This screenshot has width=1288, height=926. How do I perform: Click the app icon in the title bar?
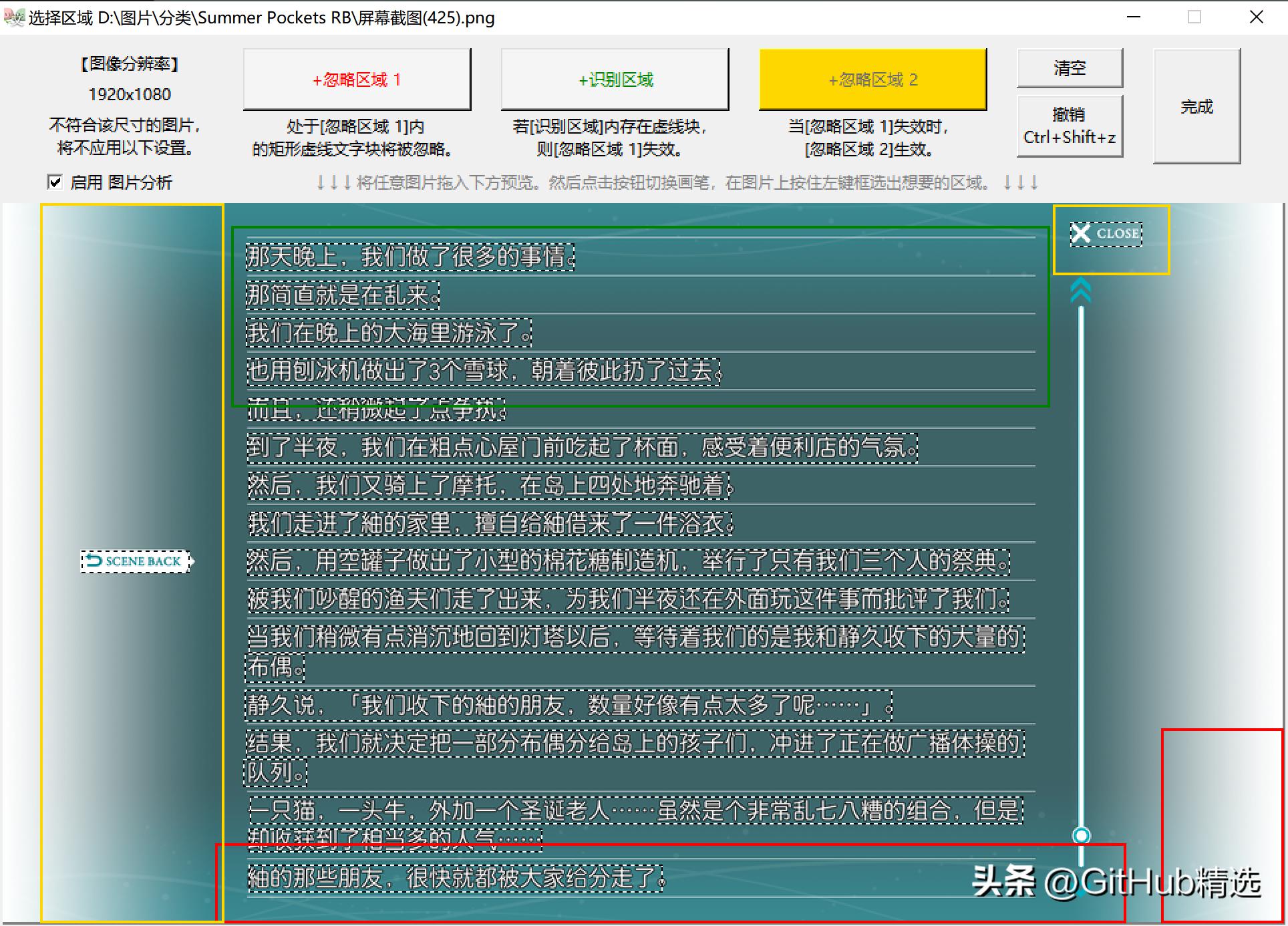click(14, 16)
